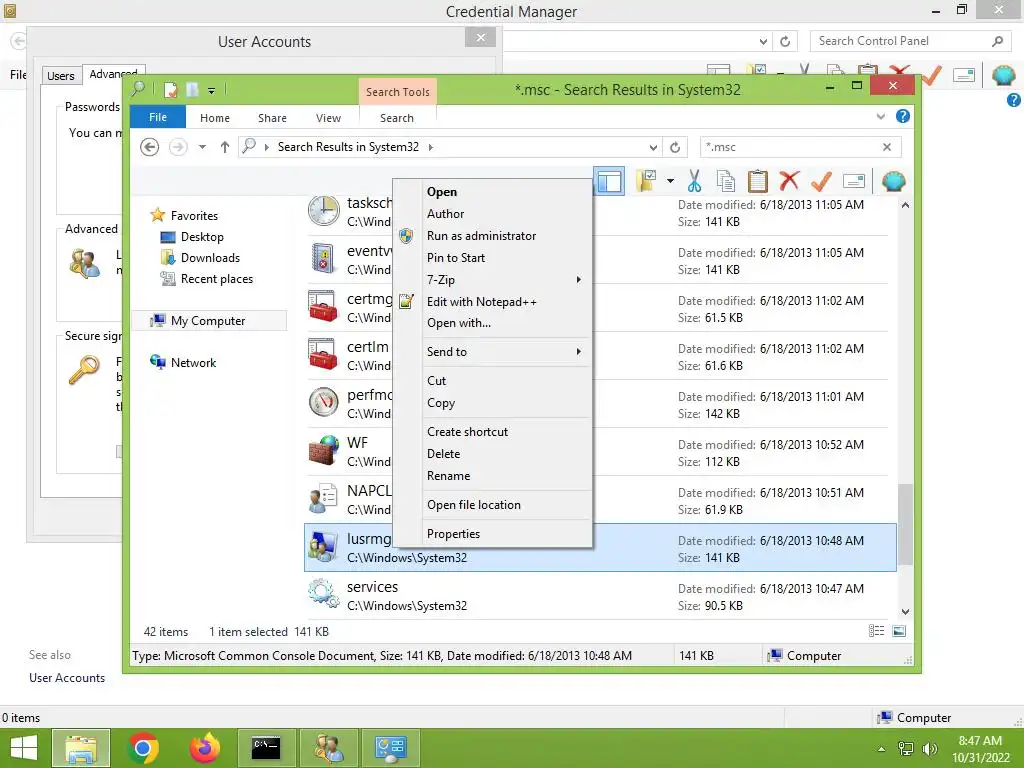Switch to Users tab in User Accounts

[x=61, y=76]
